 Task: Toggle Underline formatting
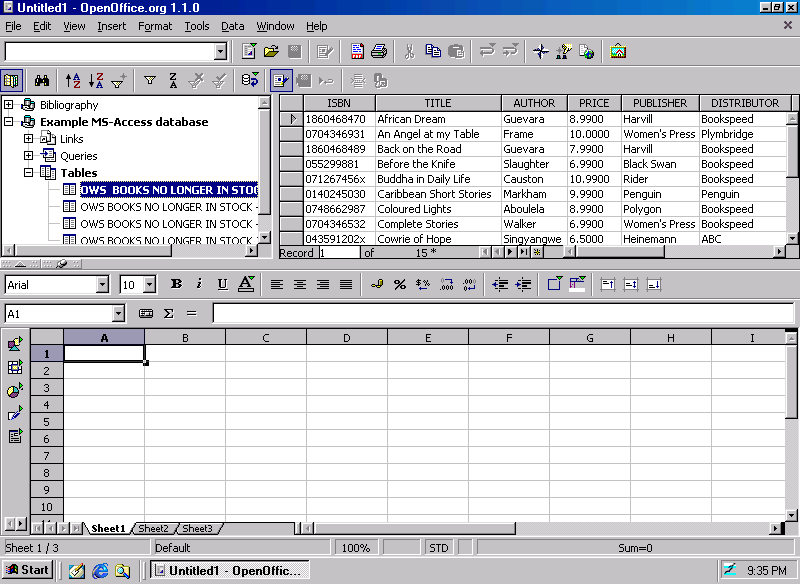pyautogui.click(x=222, y=285)
